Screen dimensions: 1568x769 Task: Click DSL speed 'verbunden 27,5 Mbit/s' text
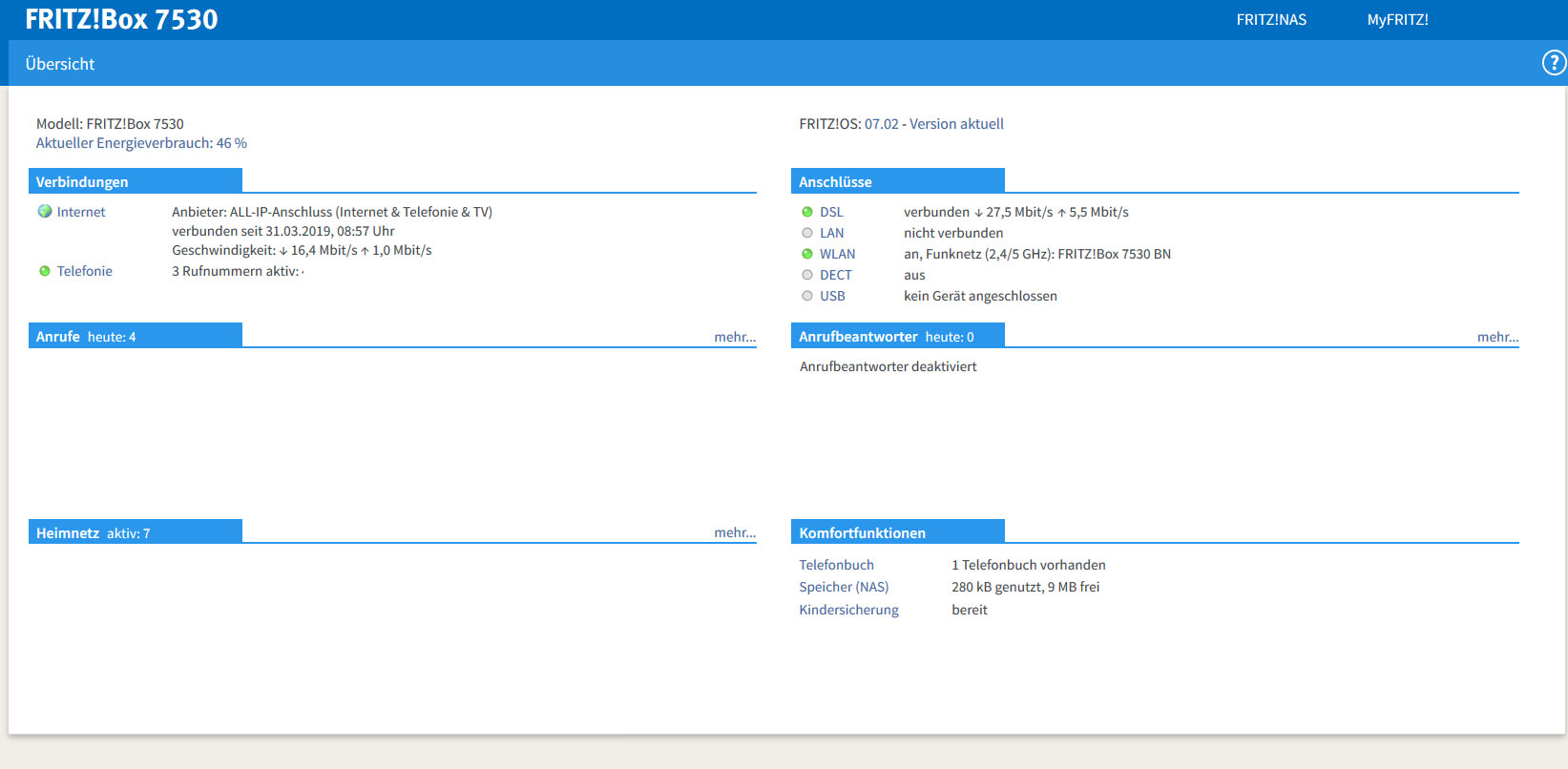pyautogui.click(x=1016, y=212)
